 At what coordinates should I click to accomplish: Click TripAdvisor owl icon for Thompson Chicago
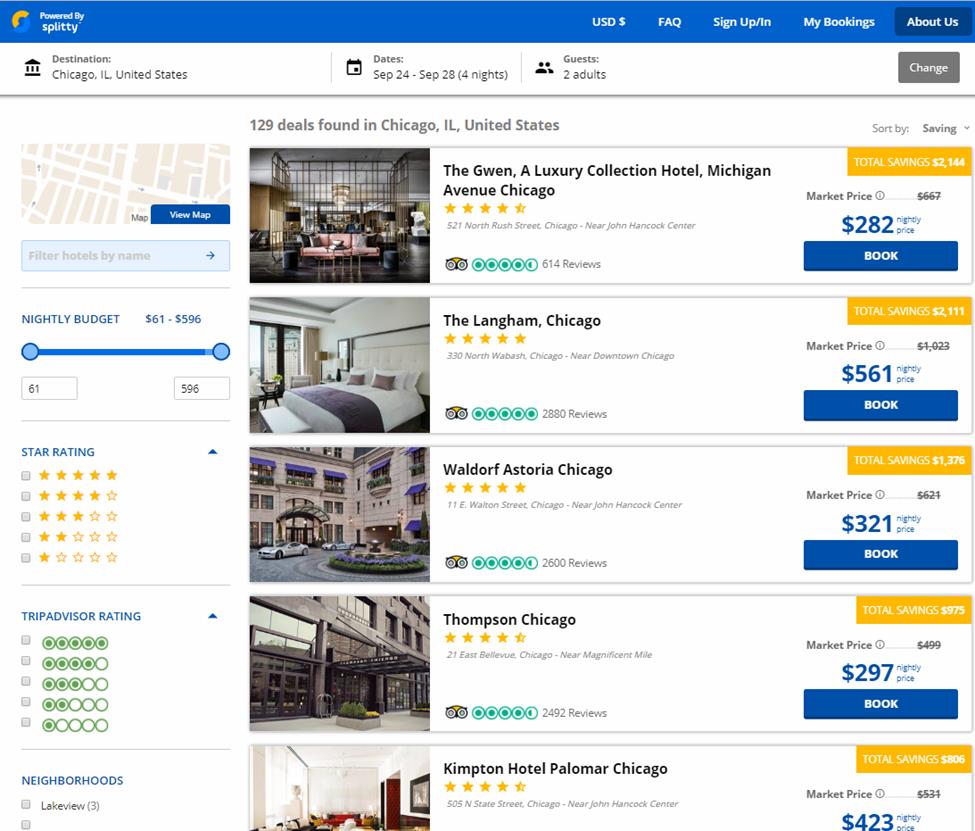tap(456, 712)
